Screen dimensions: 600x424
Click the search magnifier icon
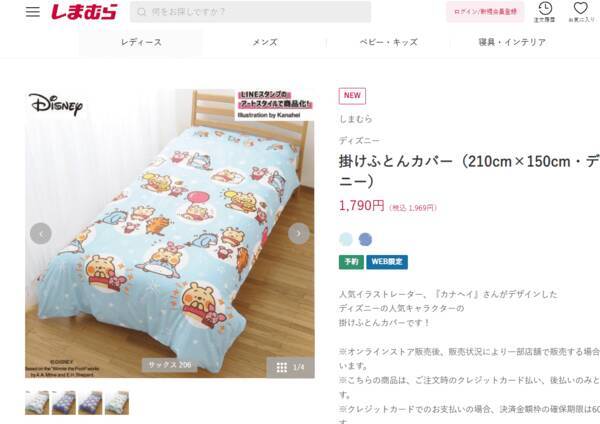(141, 12)
